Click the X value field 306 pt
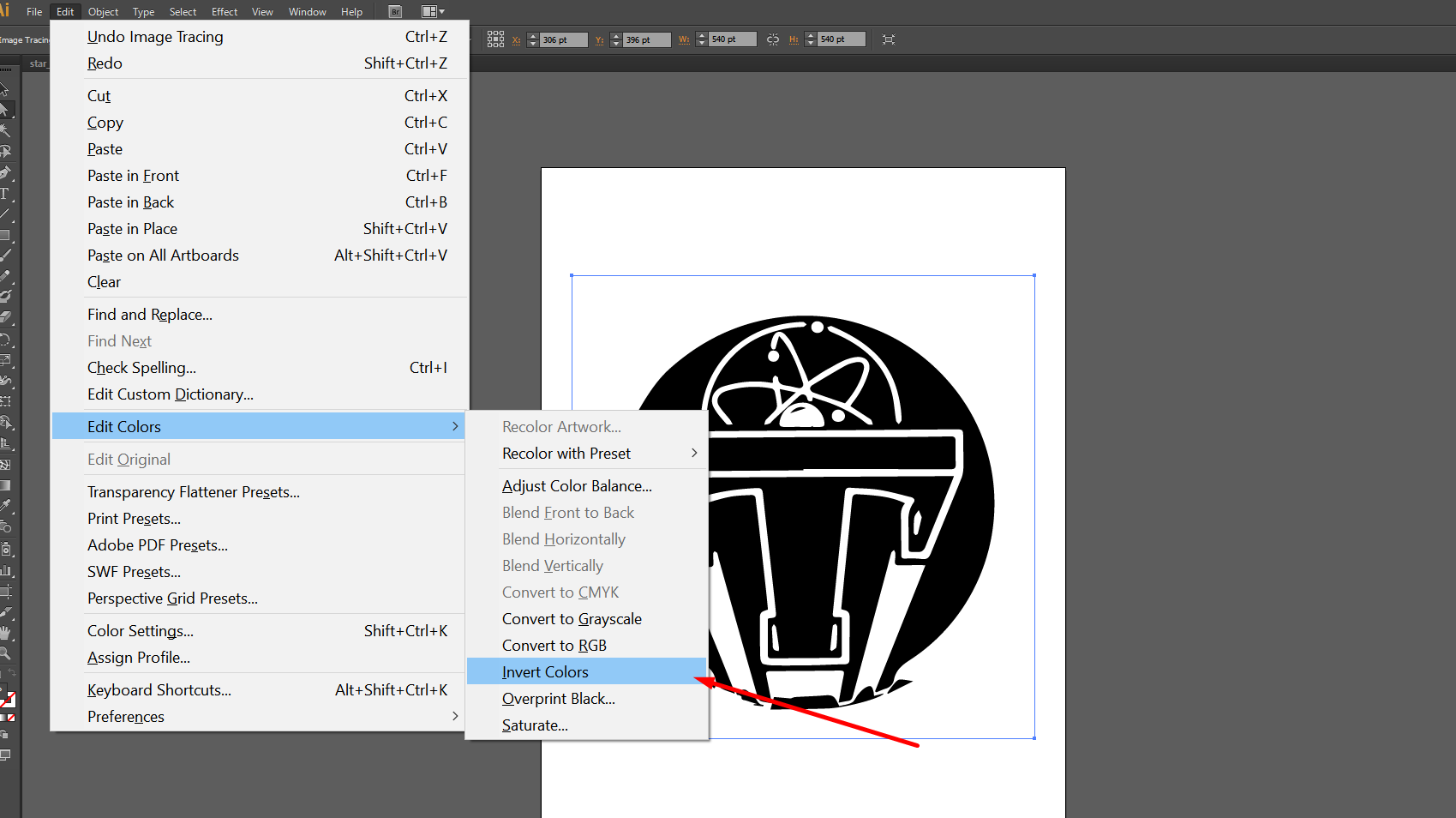 pos(563,39)
